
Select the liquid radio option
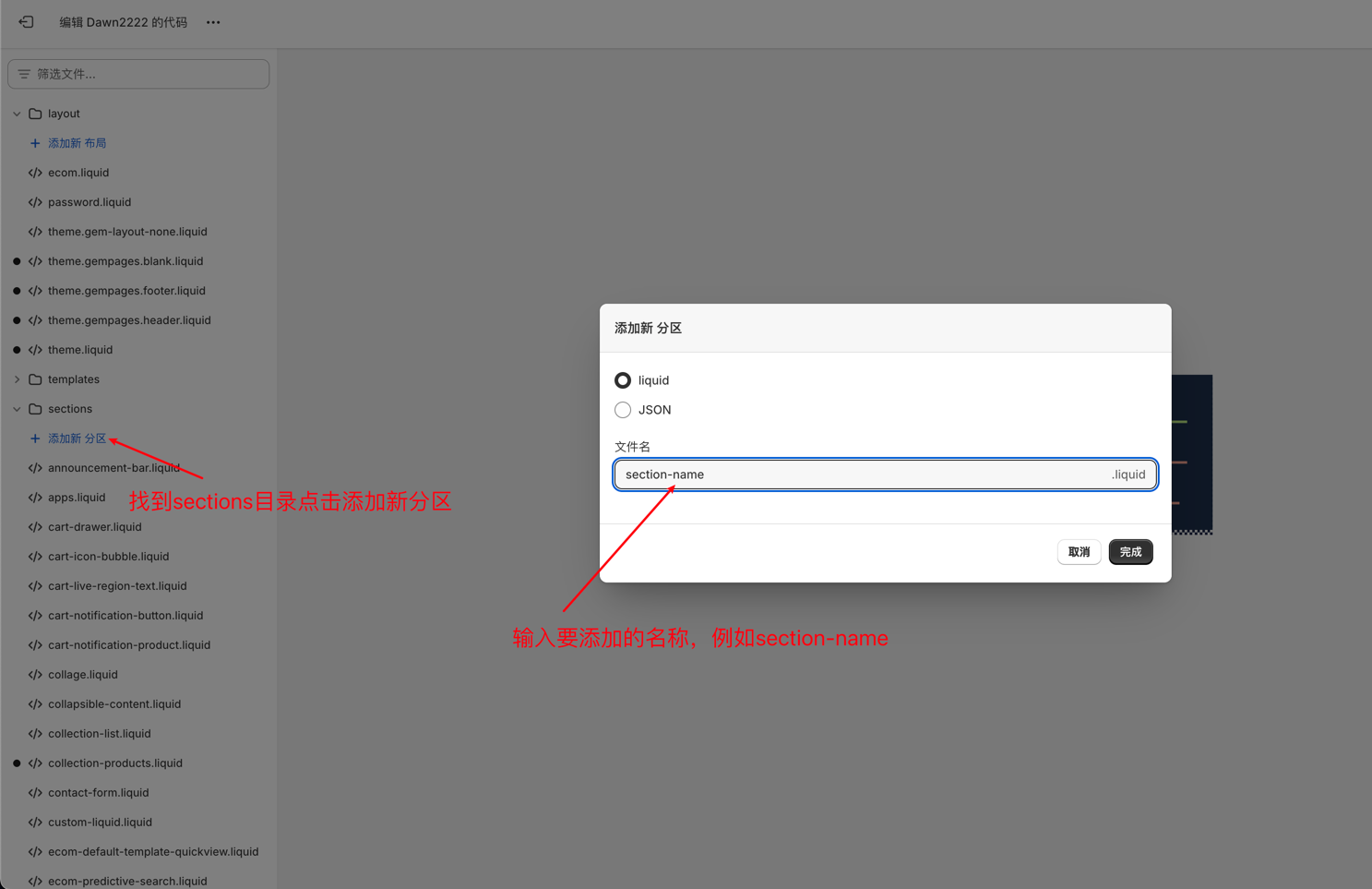point(623,380)
